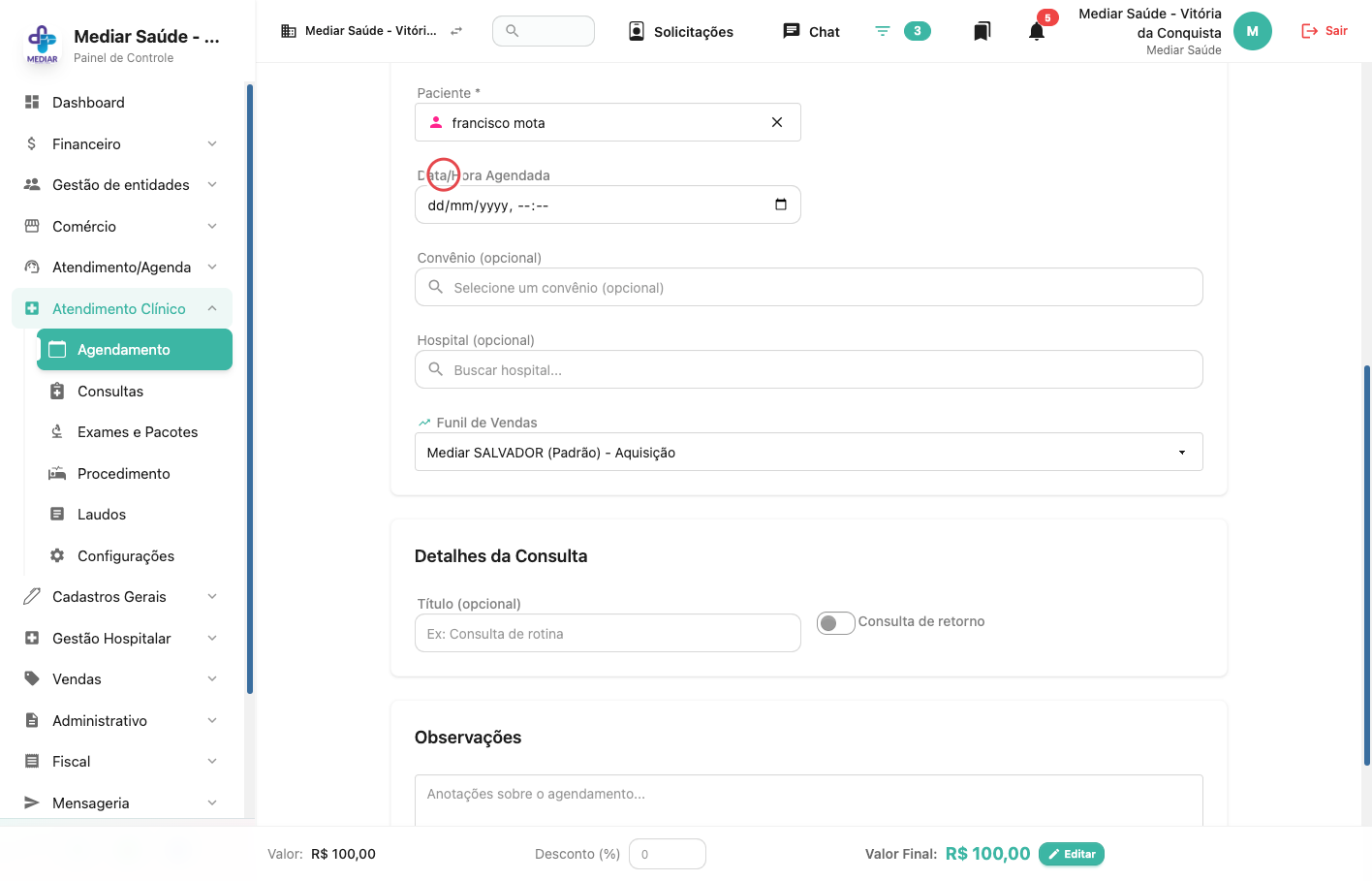Click the Convênio search field
The image size is (1372, 881).
click(809, 287)
